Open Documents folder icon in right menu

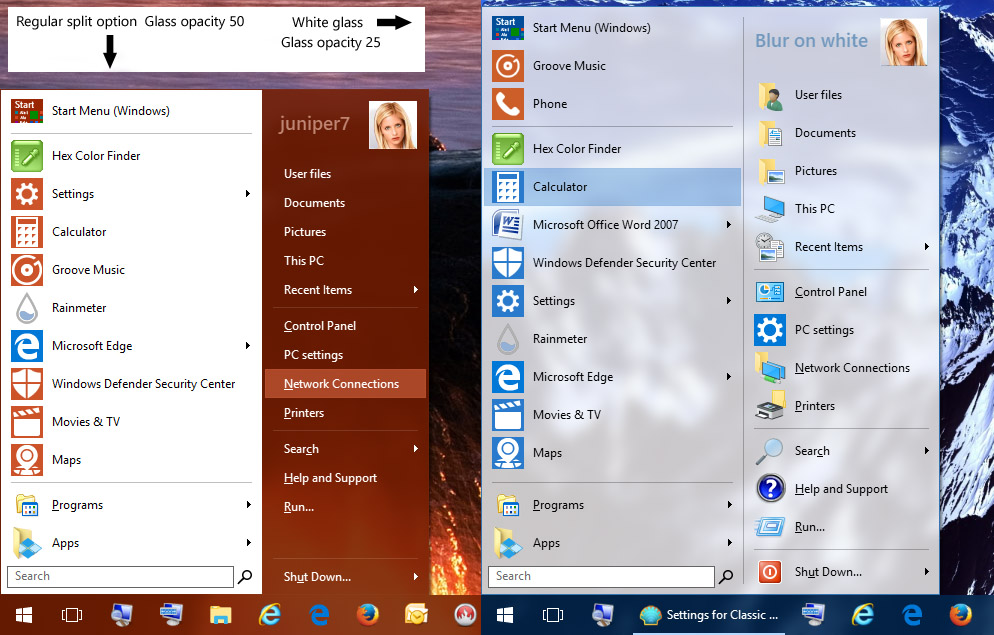pyautogui.click(x=770, y=133)
